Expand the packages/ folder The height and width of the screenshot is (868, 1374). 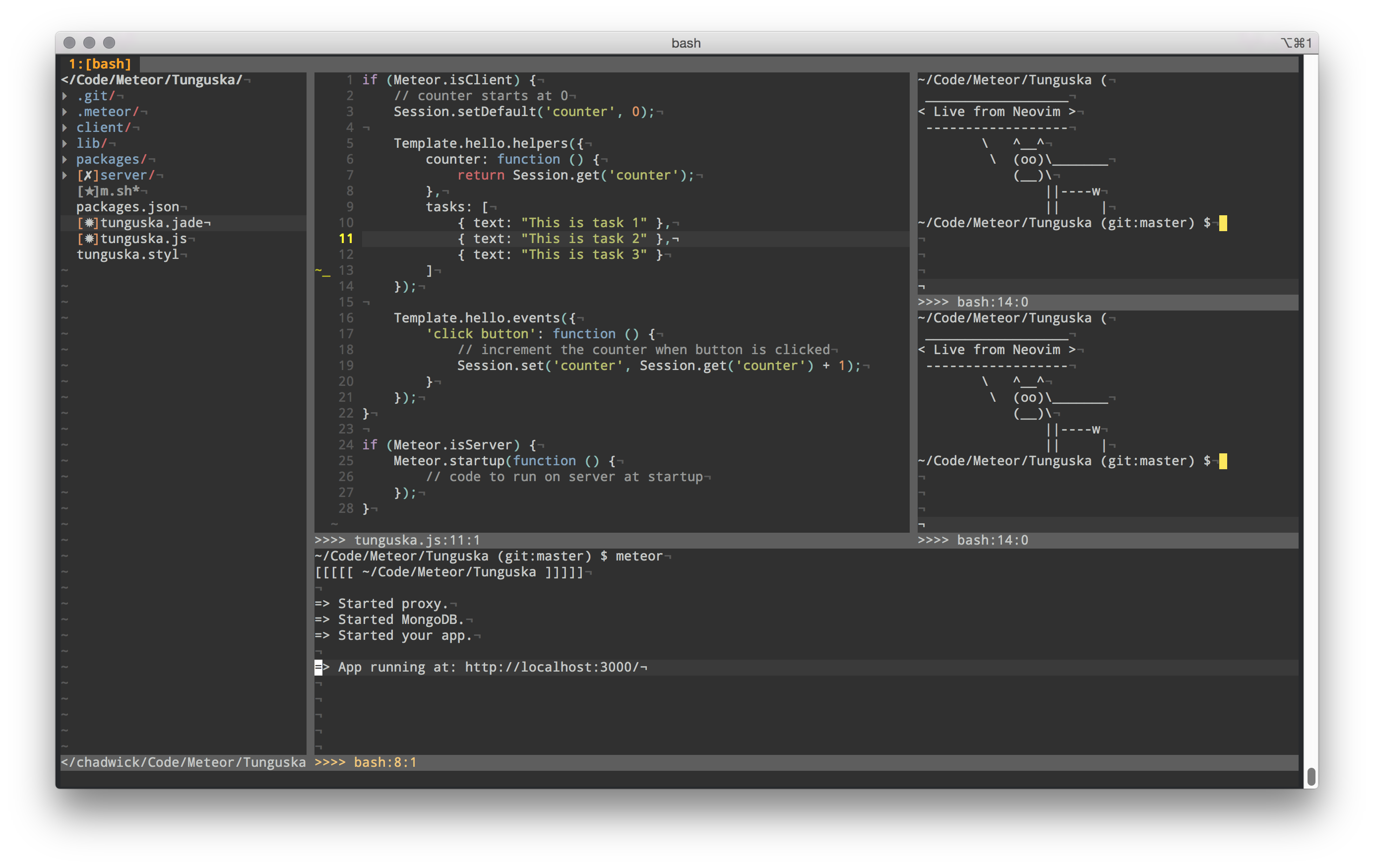point(66,159)
